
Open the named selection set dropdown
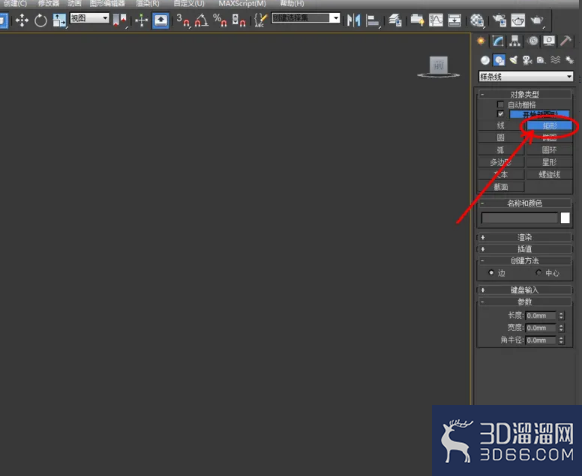306,18
